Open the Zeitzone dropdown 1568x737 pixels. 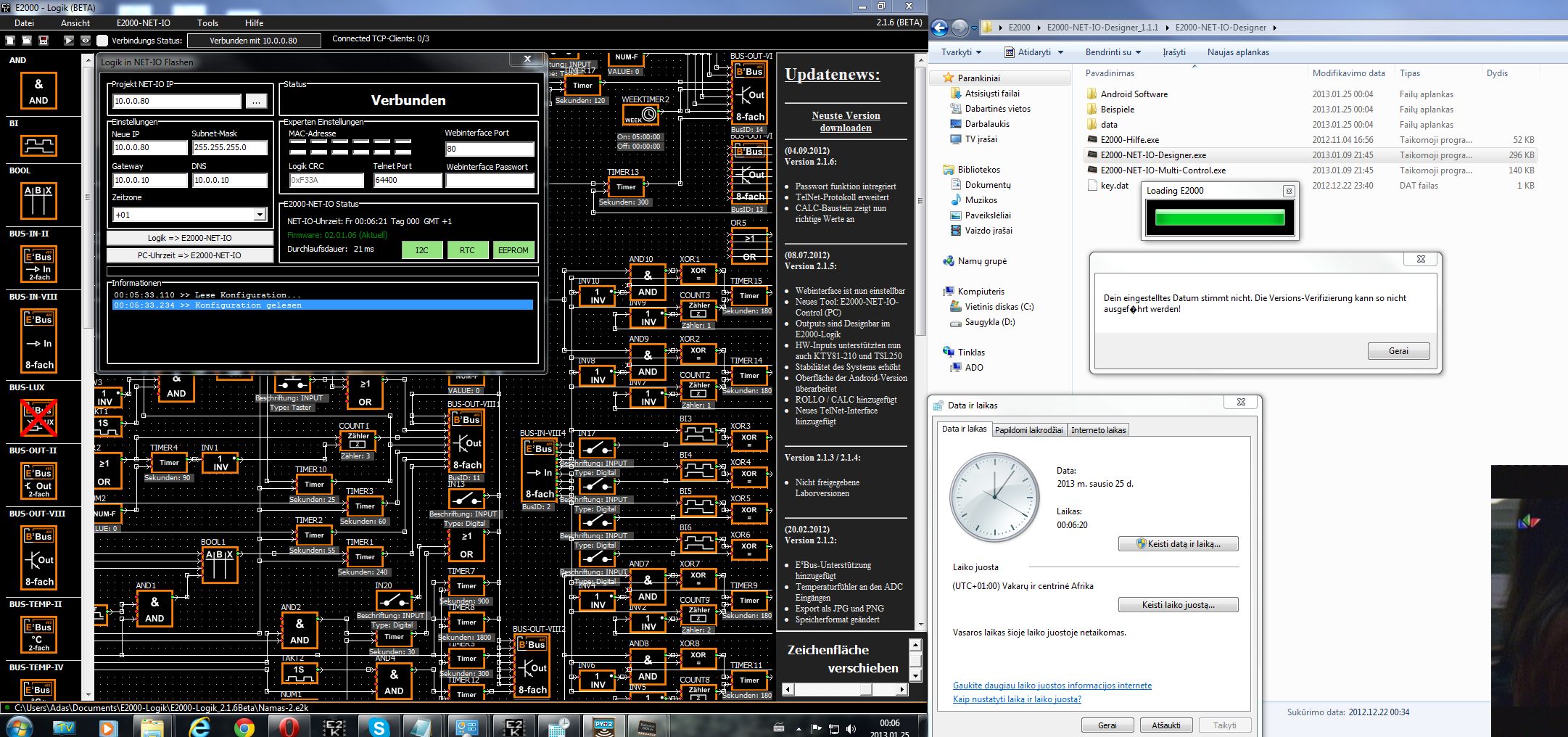(259, 215)
